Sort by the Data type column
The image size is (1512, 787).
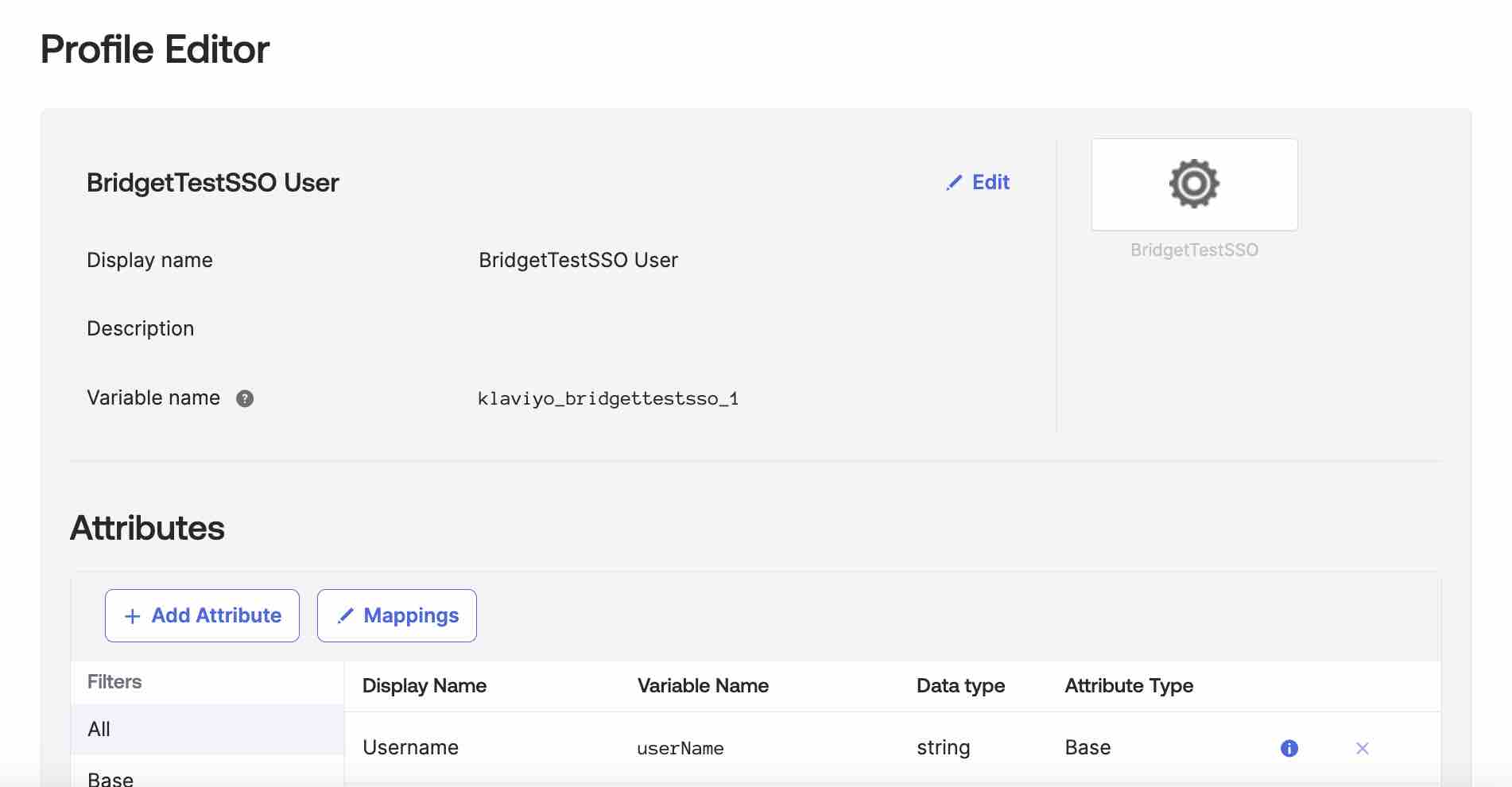pos(961,685)
